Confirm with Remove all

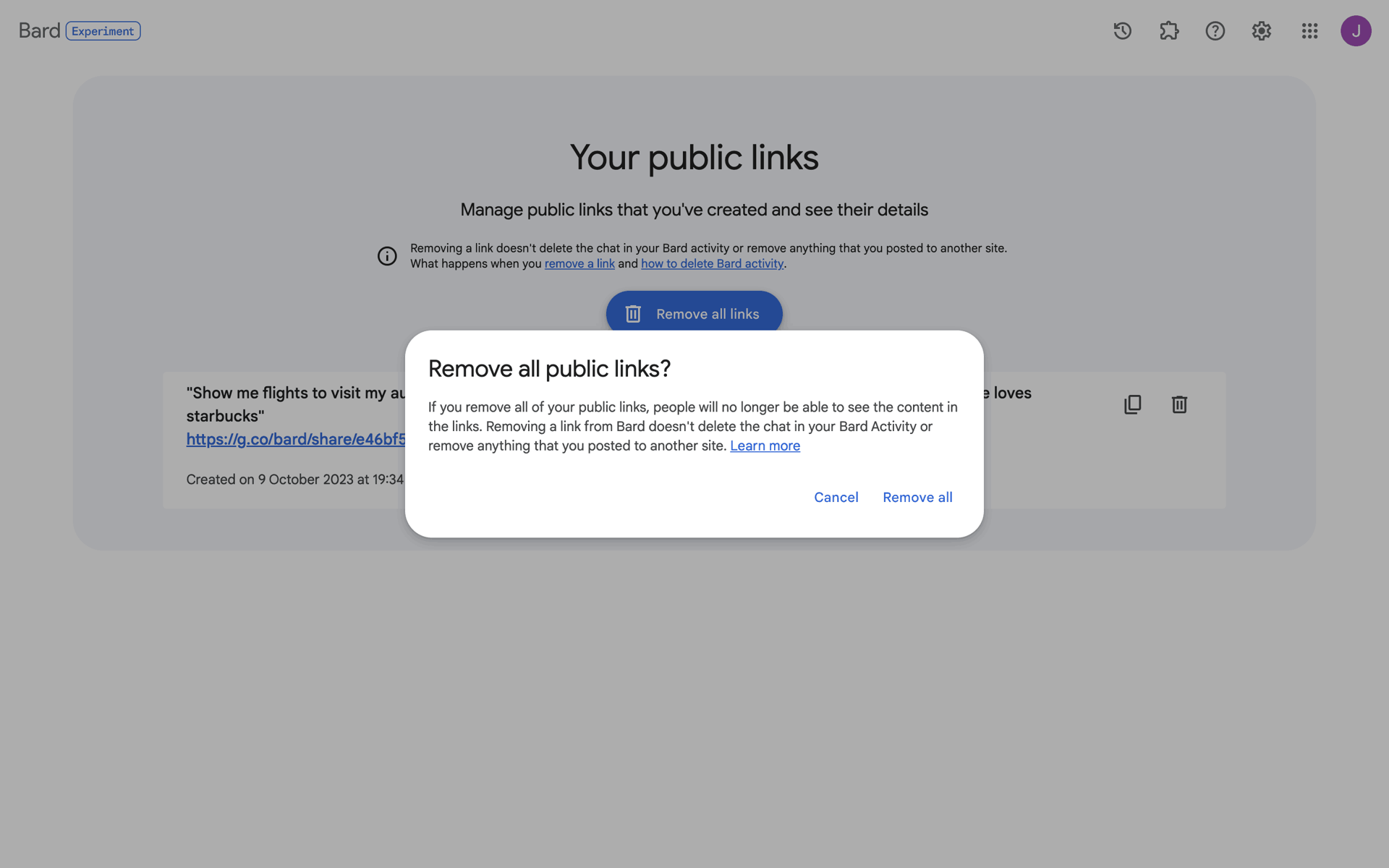917,498
